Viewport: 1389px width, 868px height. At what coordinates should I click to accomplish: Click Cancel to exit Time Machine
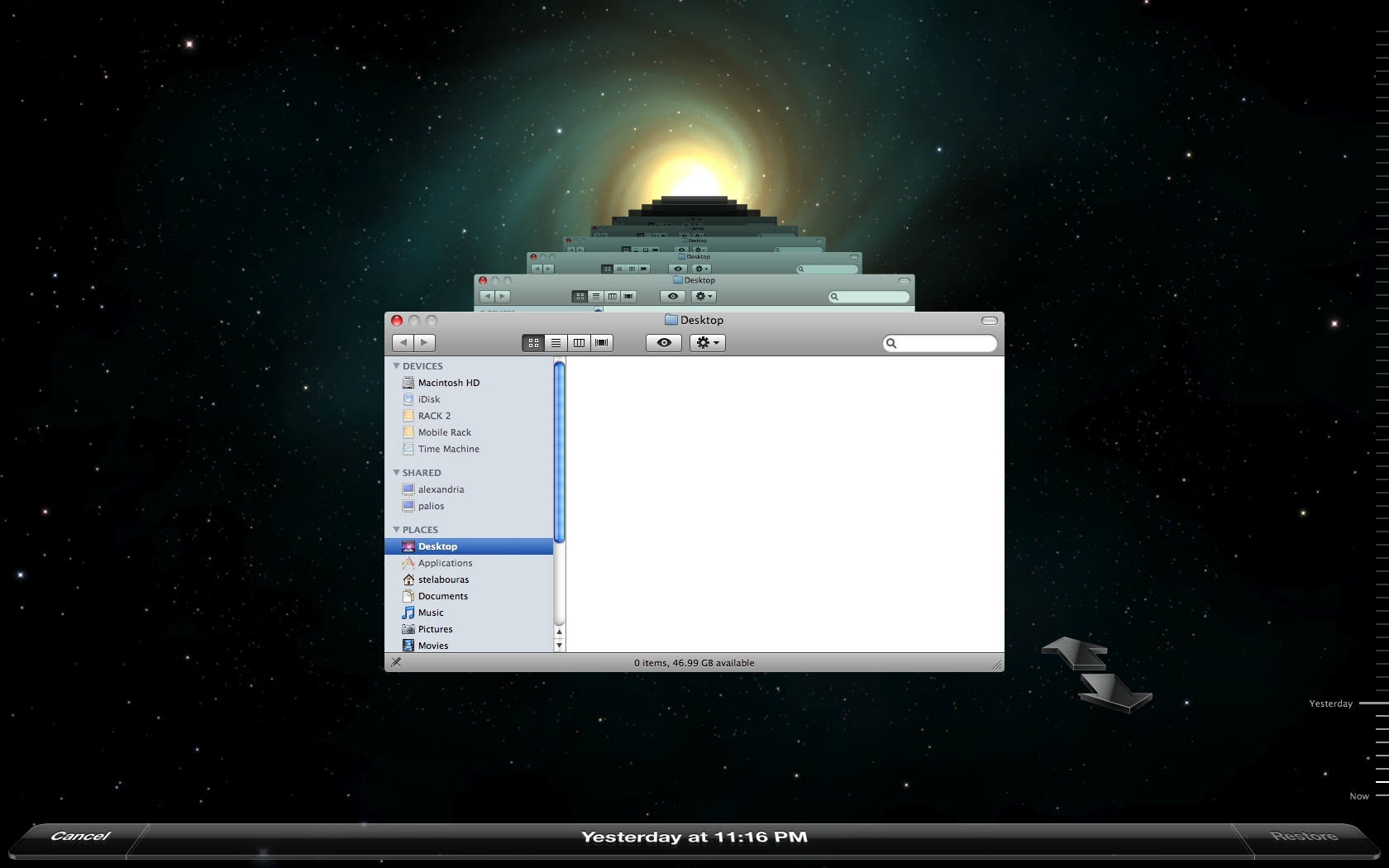click(80, 837)
